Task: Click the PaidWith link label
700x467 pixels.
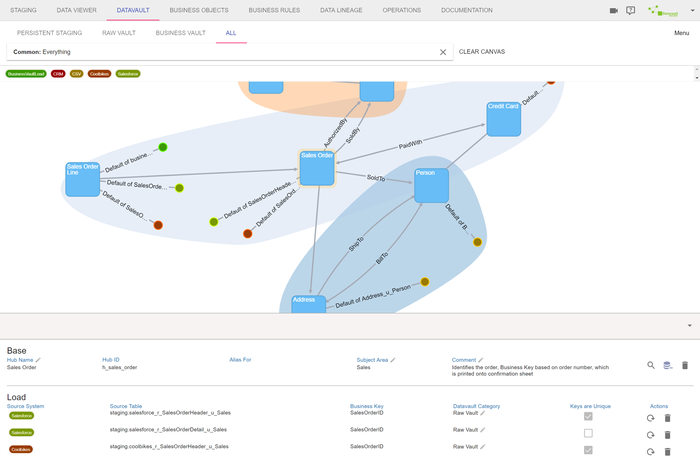Action: click(410, 144)
